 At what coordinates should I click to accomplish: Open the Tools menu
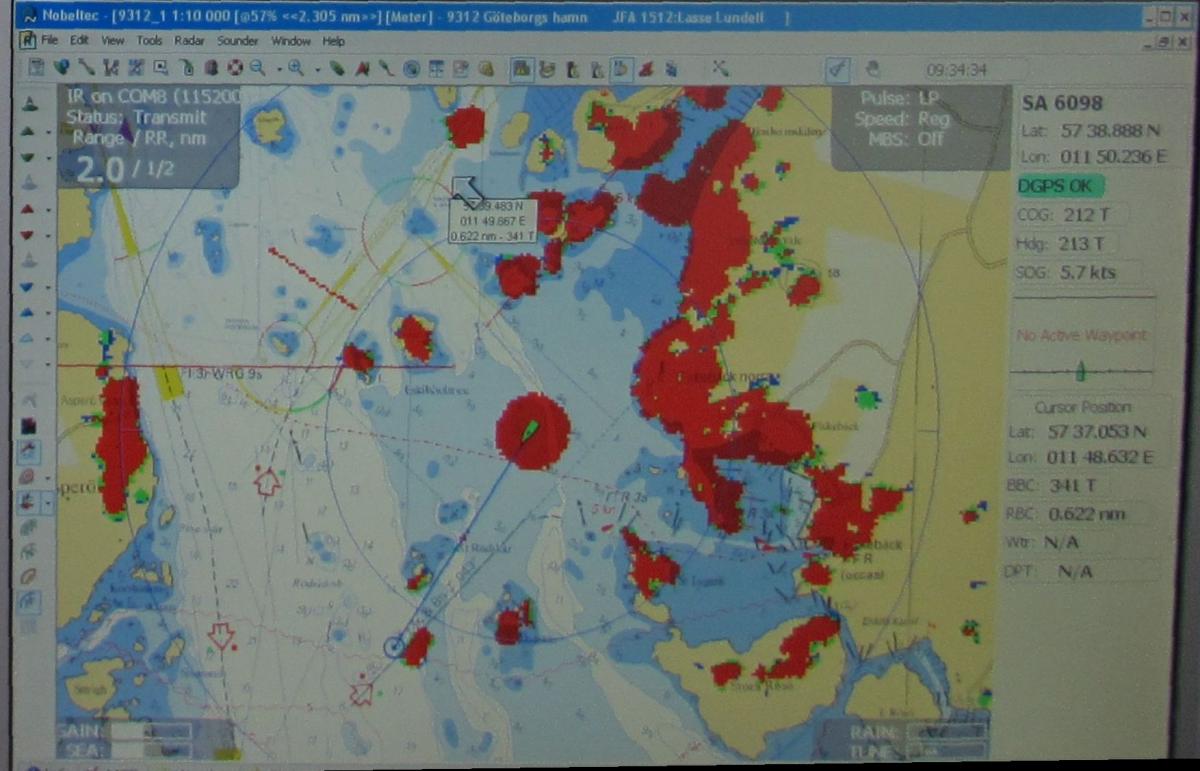coord(149,41)
